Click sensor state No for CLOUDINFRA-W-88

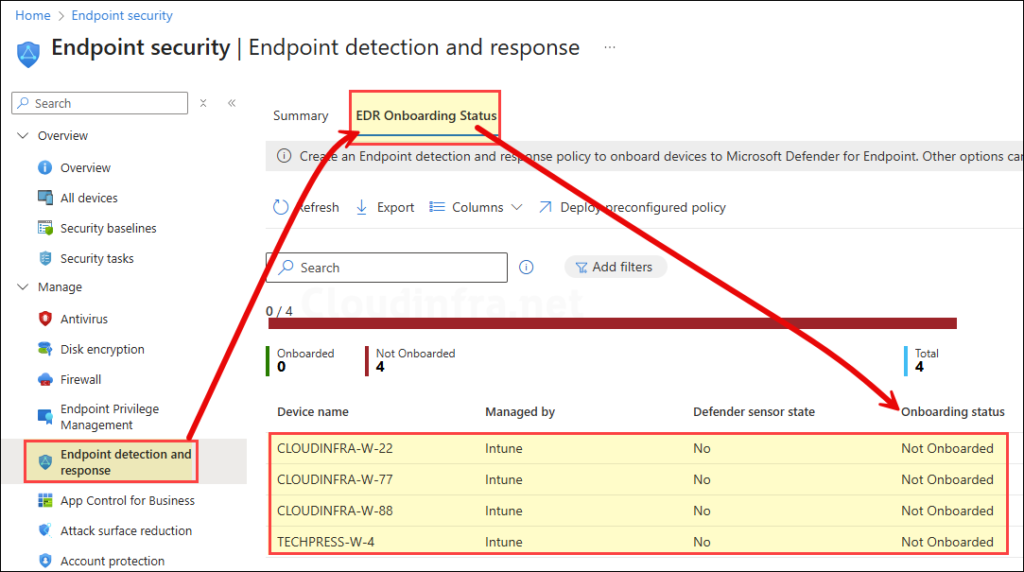coord(702,511)
